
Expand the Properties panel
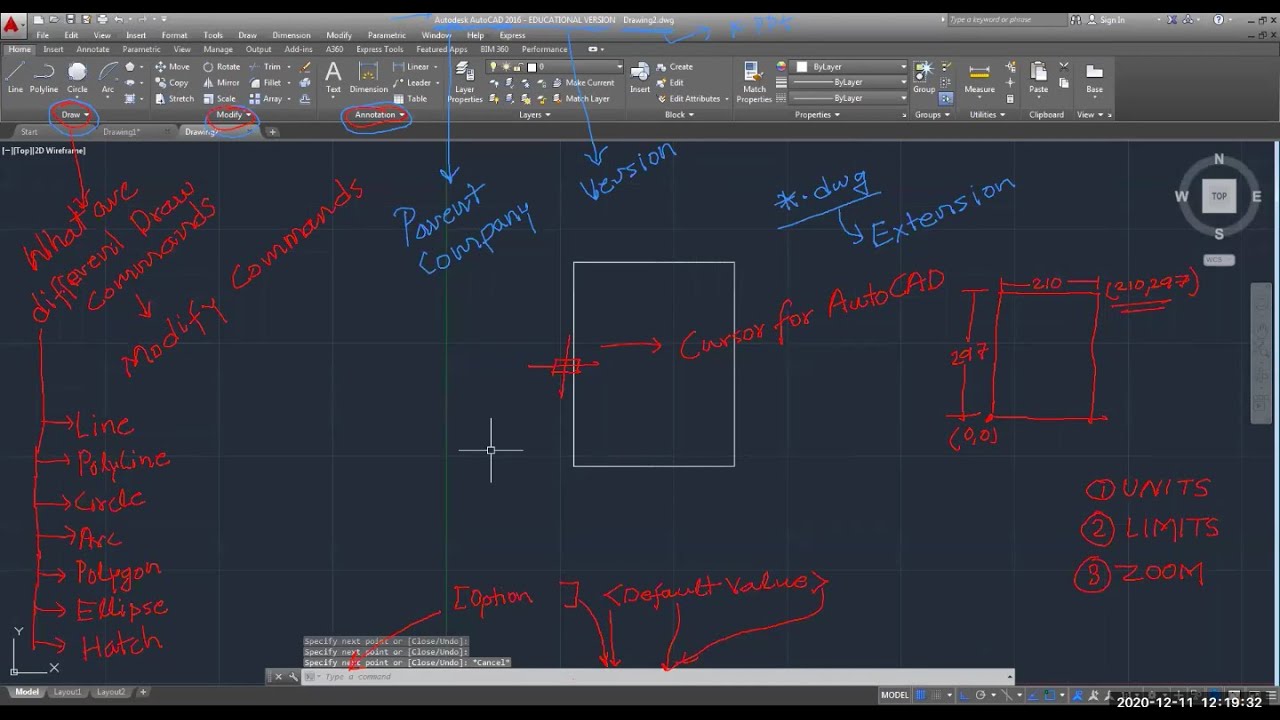[x=817, y=115]
